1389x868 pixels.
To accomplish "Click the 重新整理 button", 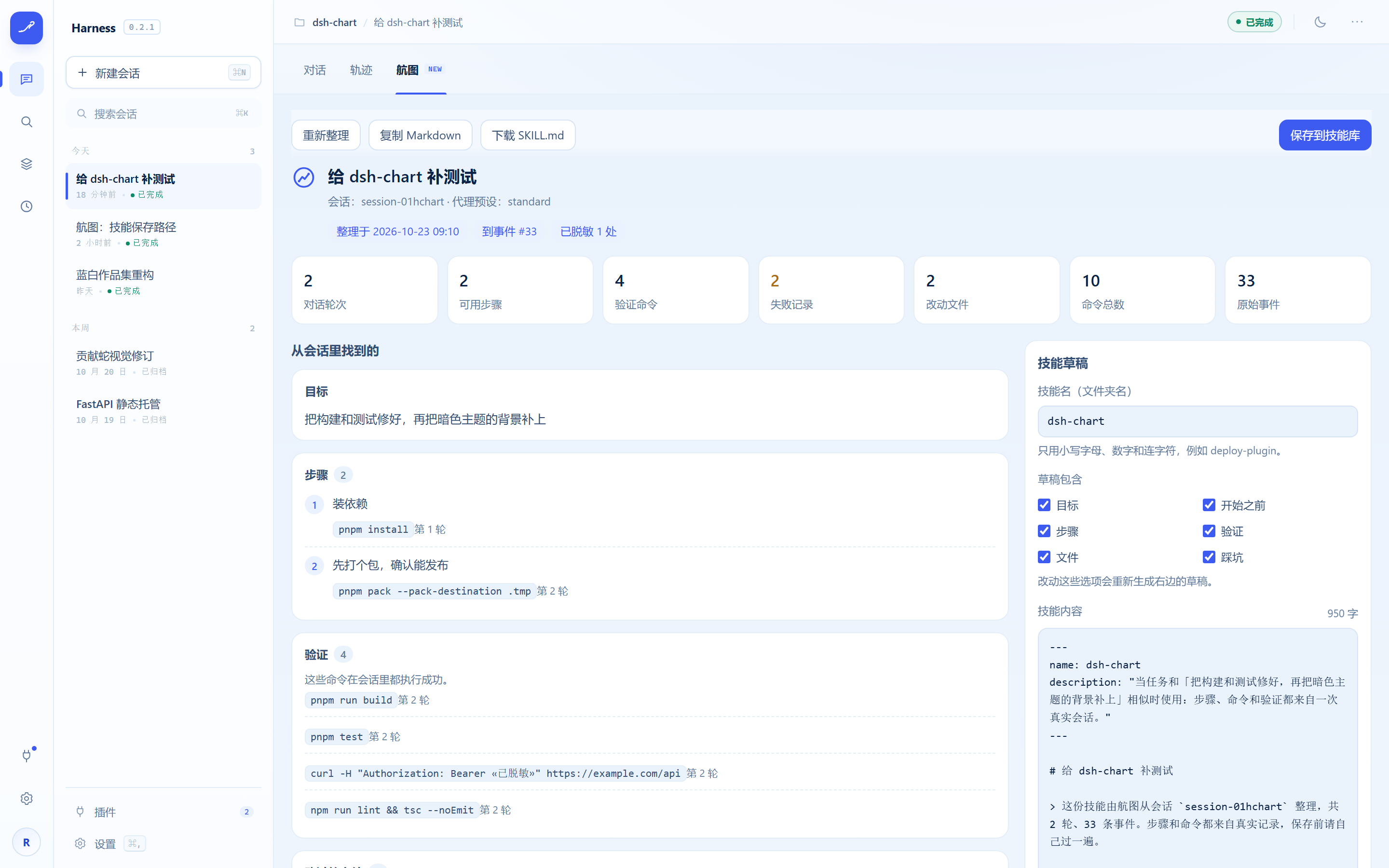I will 326,135.
